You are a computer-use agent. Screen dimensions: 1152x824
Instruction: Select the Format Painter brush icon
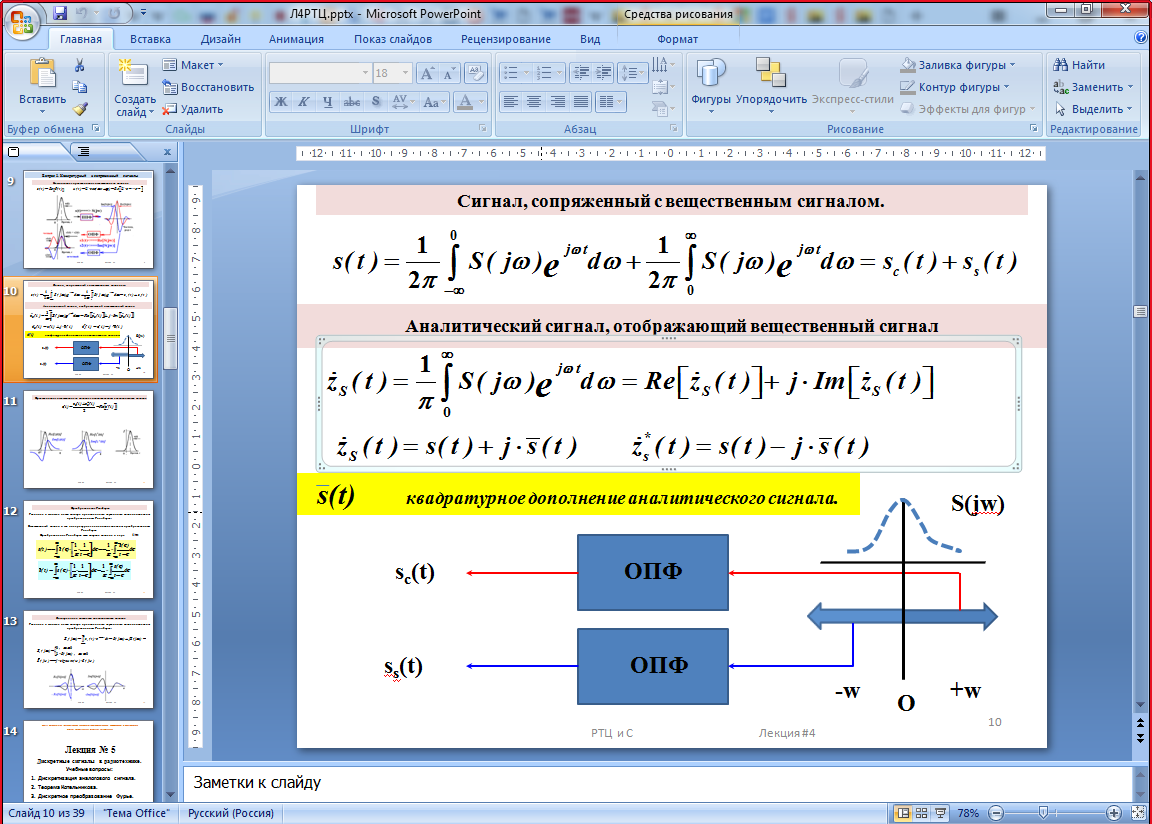pos(80,109)
